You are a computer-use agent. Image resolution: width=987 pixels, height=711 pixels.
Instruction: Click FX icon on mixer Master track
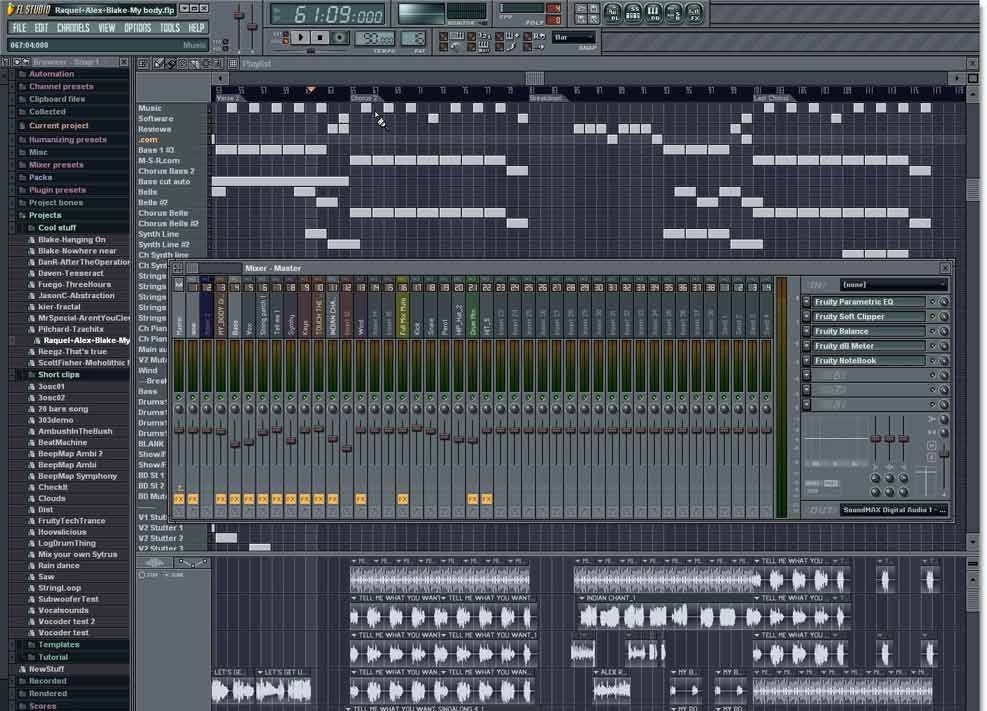(x=179, y=499)
